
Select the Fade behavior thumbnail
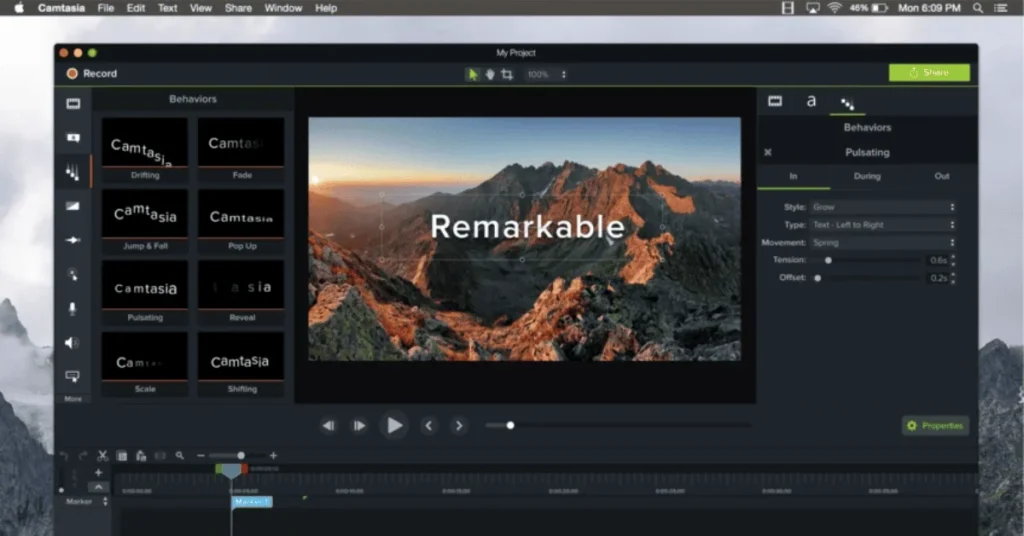pyautogui.click(x=242, y=149)
